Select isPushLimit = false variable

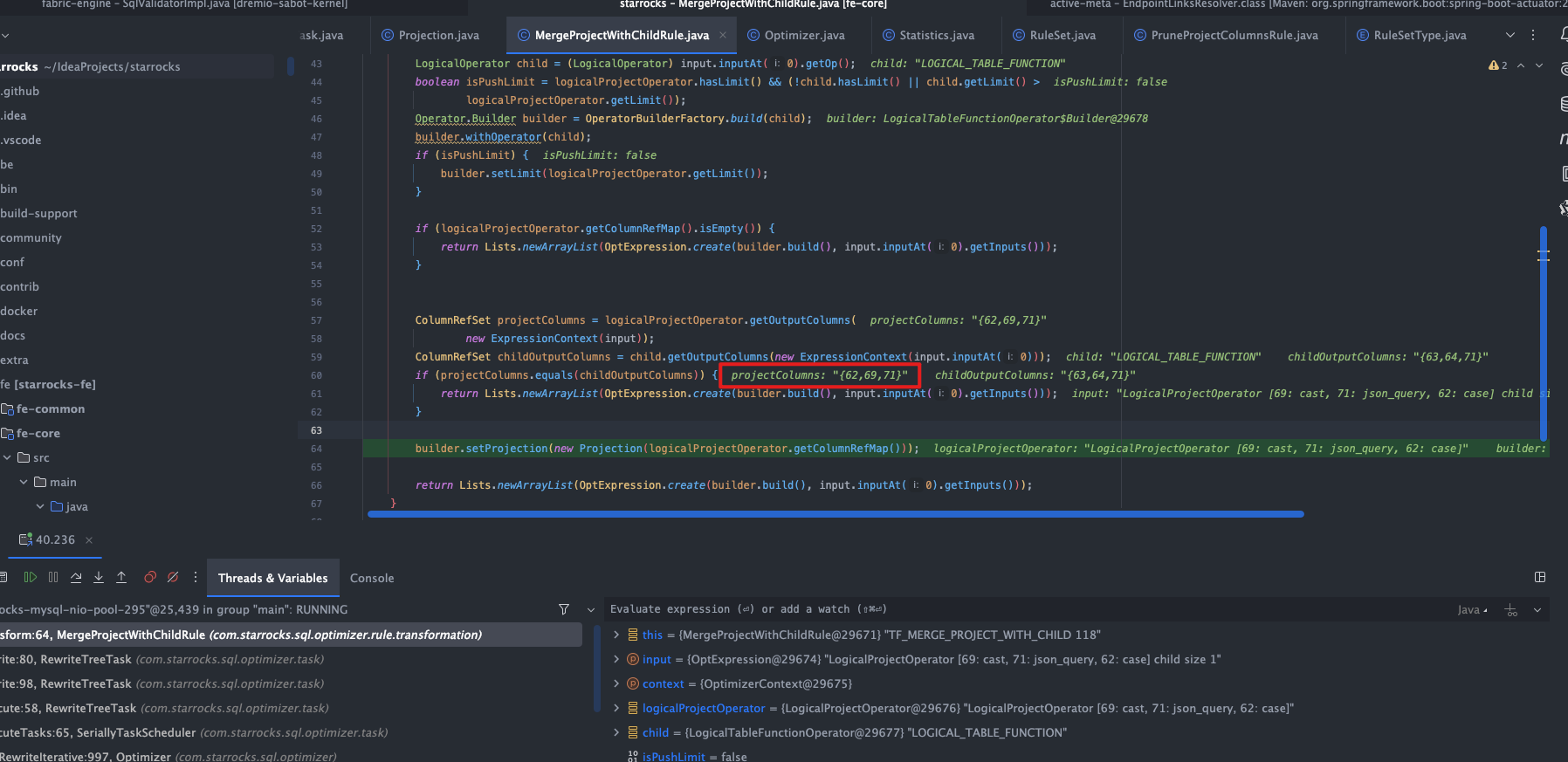(x=687, y=757)
